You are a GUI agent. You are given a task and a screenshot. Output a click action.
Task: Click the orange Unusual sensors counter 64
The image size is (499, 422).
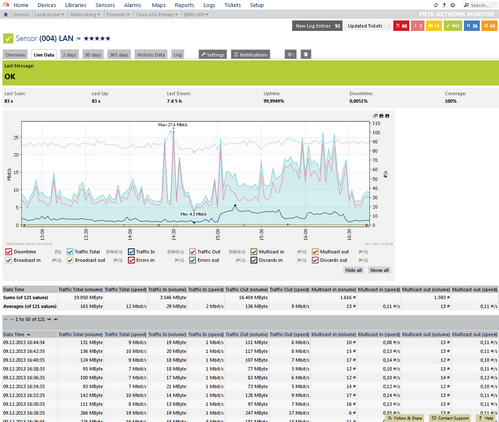489,26
